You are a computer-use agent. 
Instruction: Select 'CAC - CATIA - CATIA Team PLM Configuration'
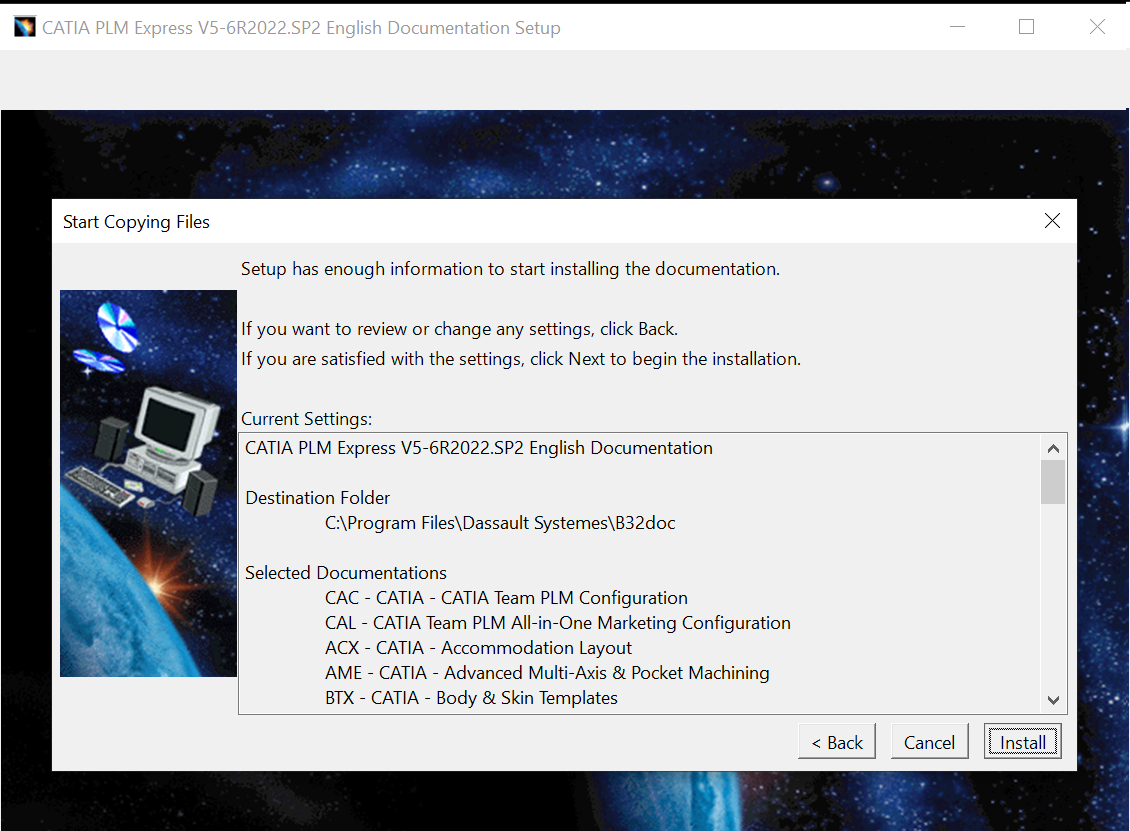click(x=506, y=598)
